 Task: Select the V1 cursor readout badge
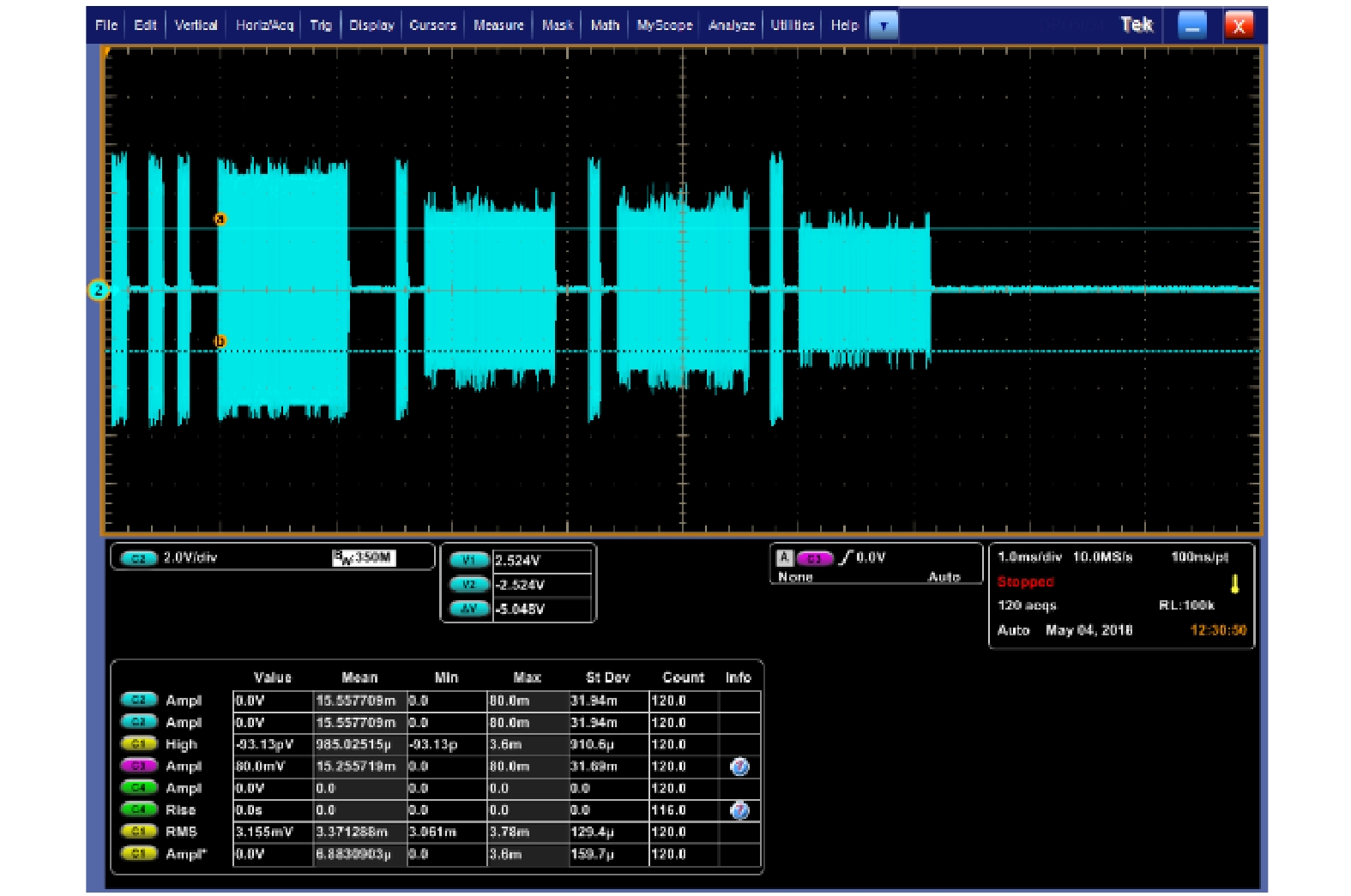pos(468,561)
